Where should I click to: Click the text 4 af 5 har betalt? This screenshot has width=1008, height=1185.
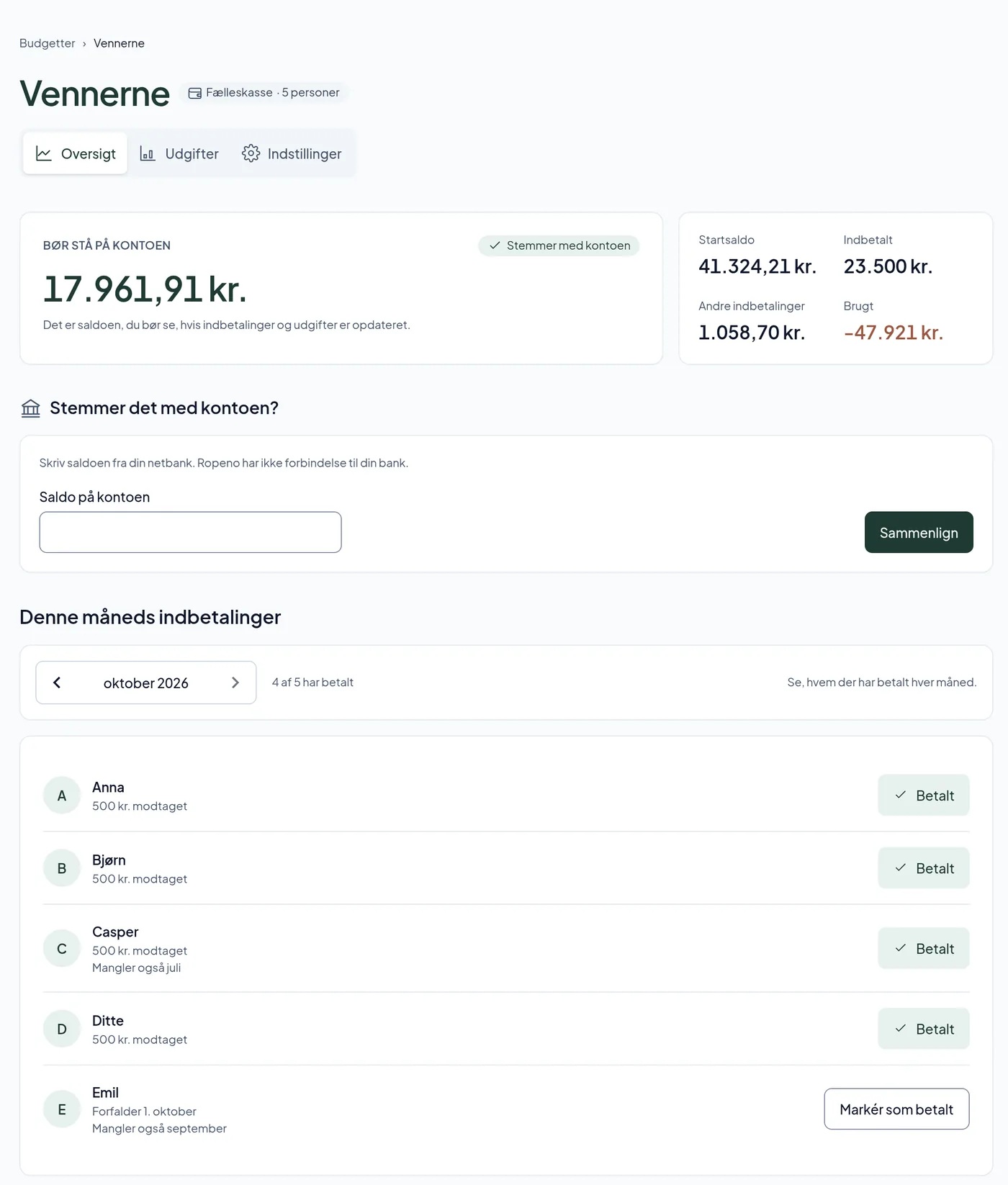[312, 682]
